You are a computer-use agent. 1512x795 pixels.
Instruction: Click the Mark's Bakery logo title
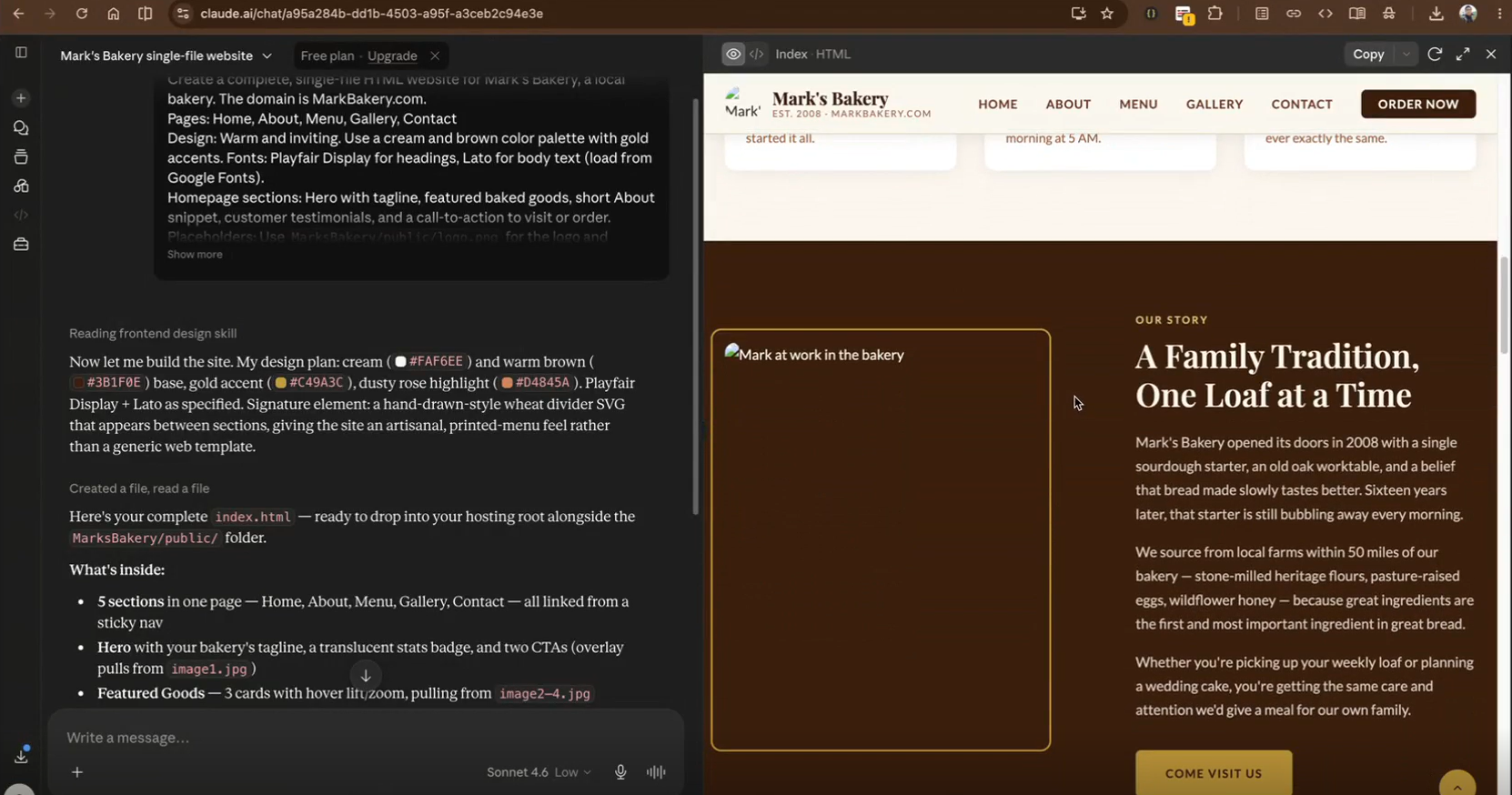coord(831,98)
